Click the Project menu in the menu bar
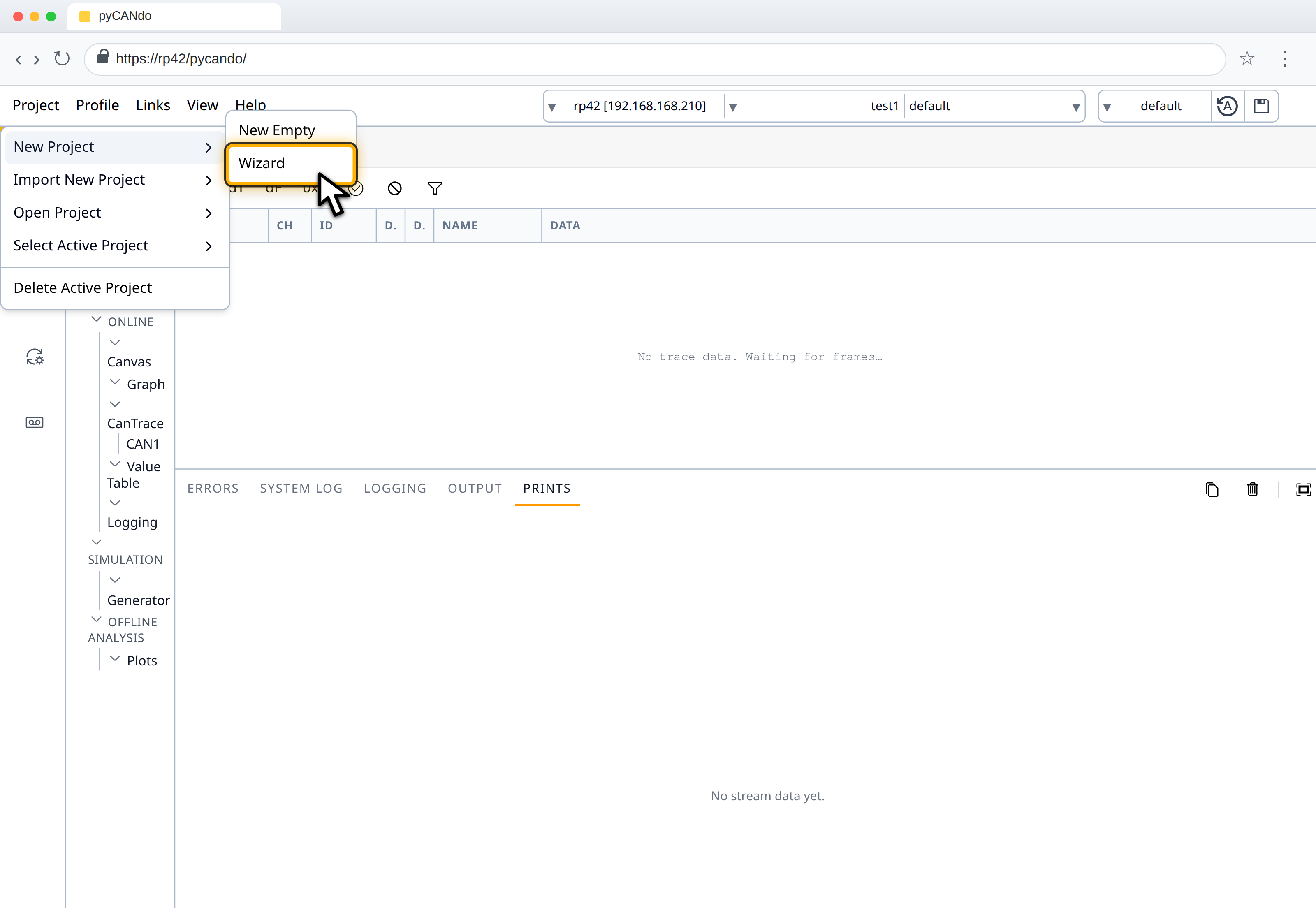This screenshot has width=1316, height=908. [x=36, y=105]
